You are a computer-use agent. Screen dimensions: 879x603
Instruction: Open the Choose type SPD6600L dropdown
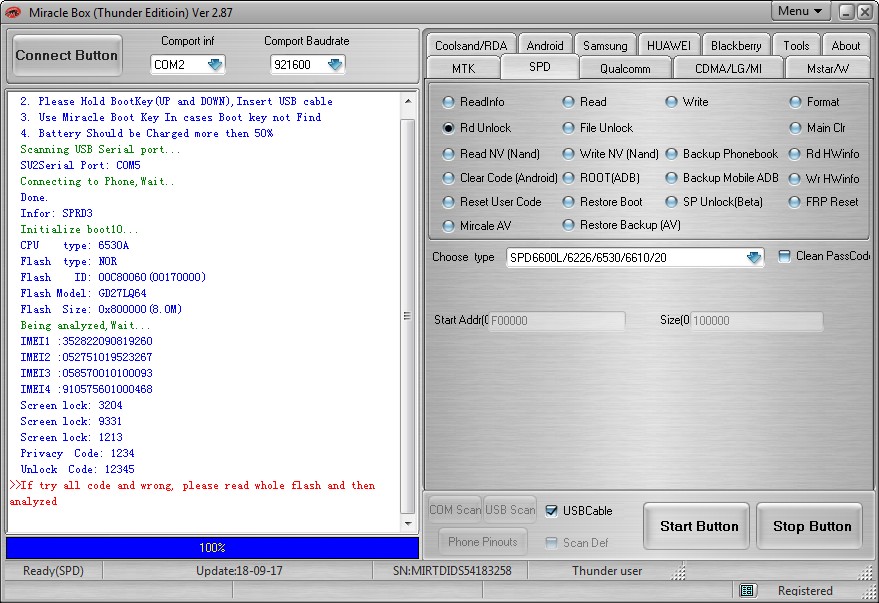(x=754, y=258)
